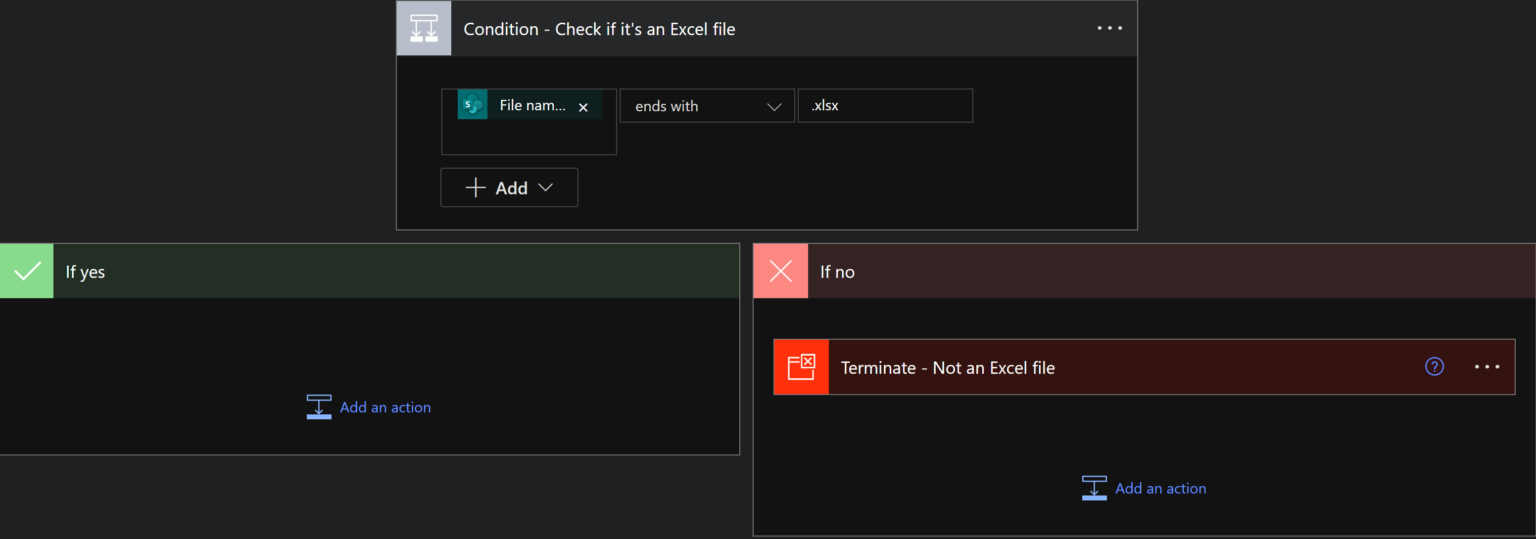This screenshot has height=539, width=1536.
Task: Select the File name dynamic content token
Action: click(x=532, y=106)
